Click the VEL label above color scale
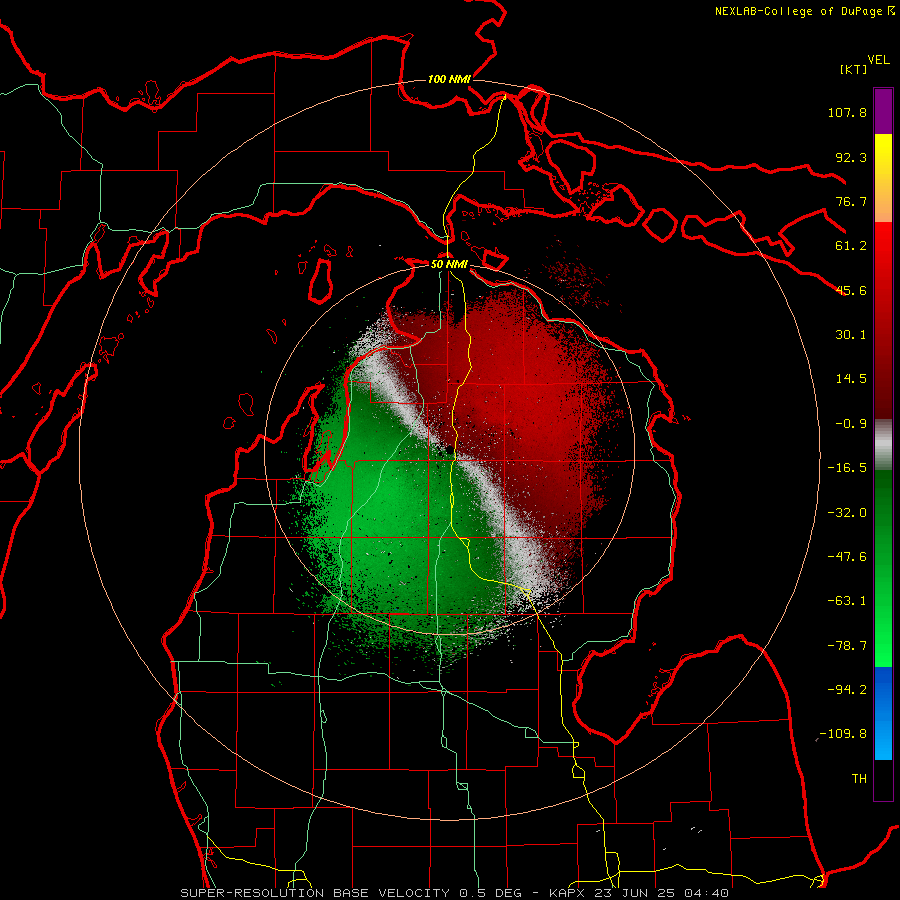The height and width of the screenshot is (900, 900). [878, 60]
